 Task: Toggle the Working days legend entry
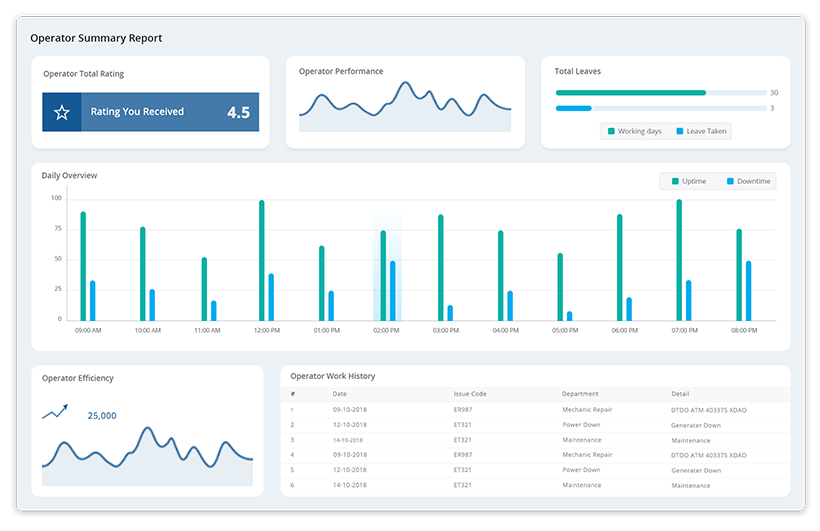coord(633,131)
